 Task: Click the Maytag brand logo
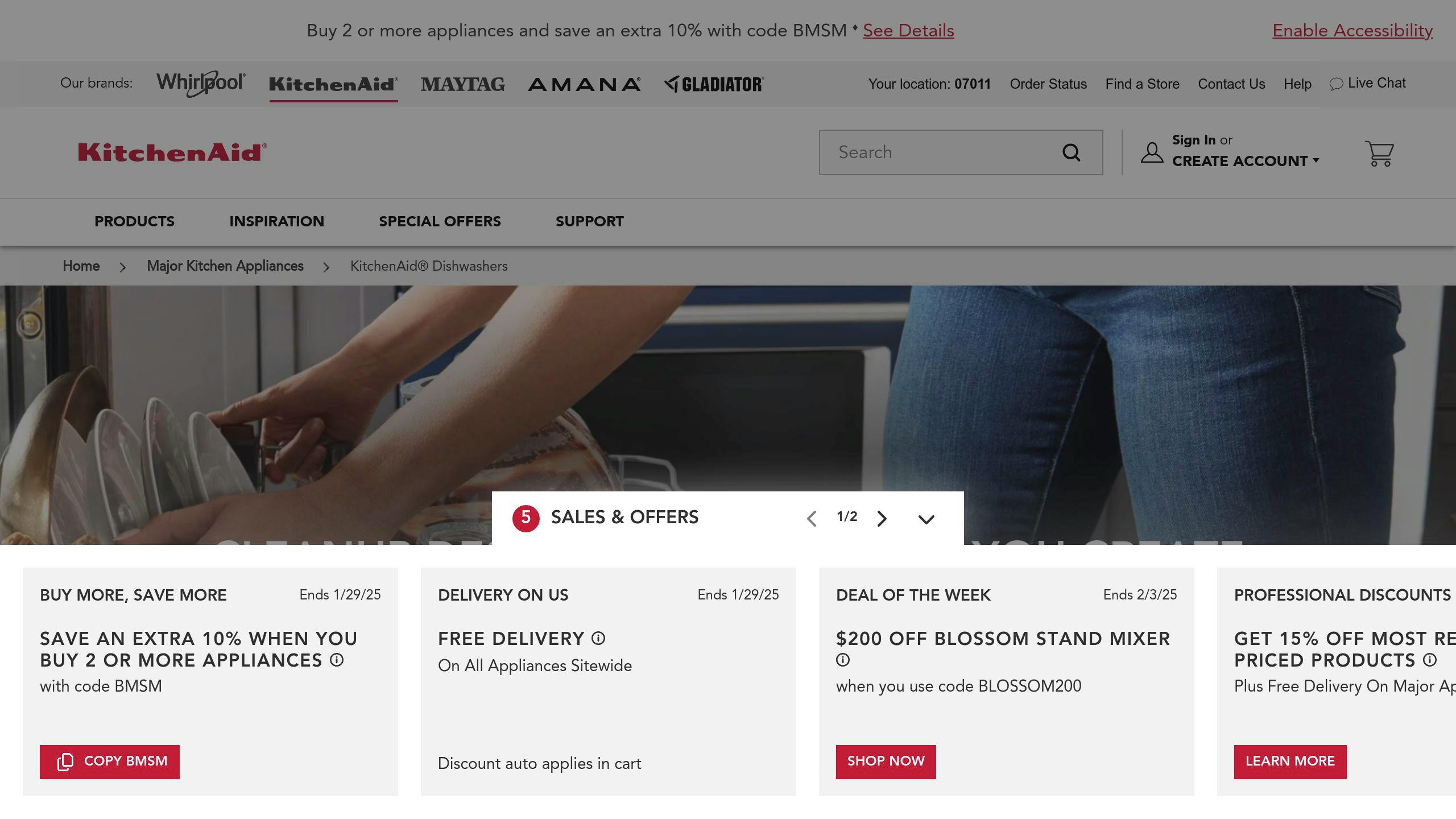pos(462,84)
